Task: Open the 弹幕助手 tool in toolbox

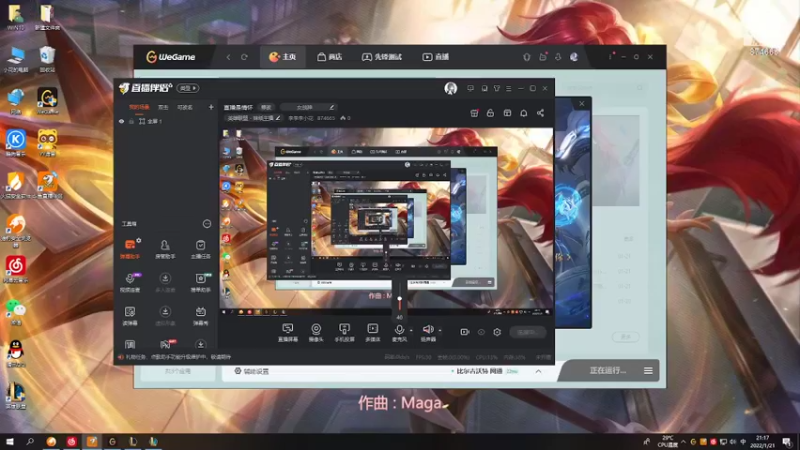Action: click(130, 248)
